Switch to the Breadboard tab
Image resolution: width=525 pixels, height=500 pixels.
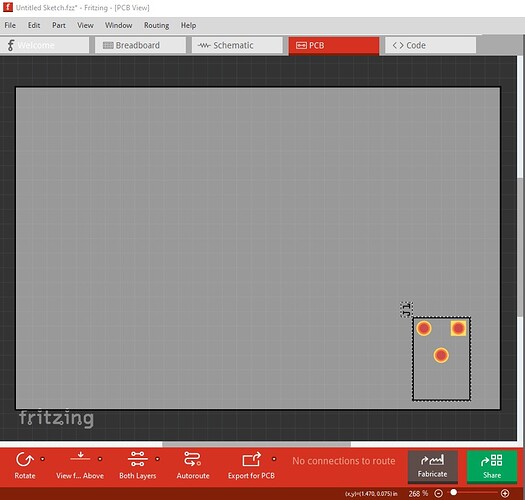(140, 45)
